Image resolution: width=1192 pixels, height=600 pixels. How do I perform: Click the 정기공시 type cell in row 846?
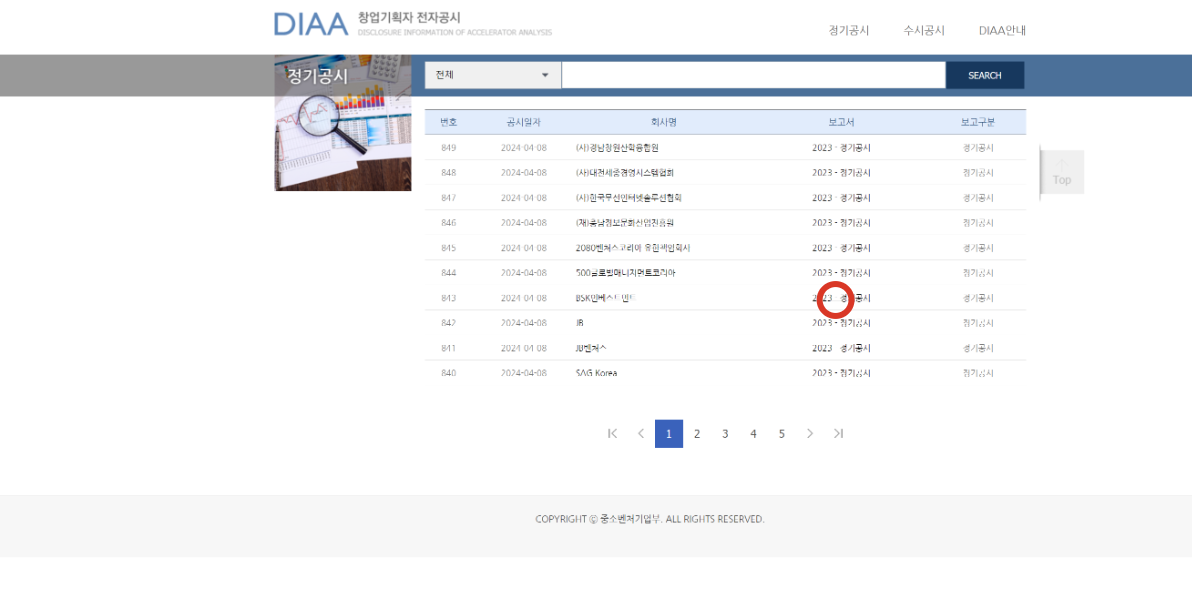tap(978, 223)
